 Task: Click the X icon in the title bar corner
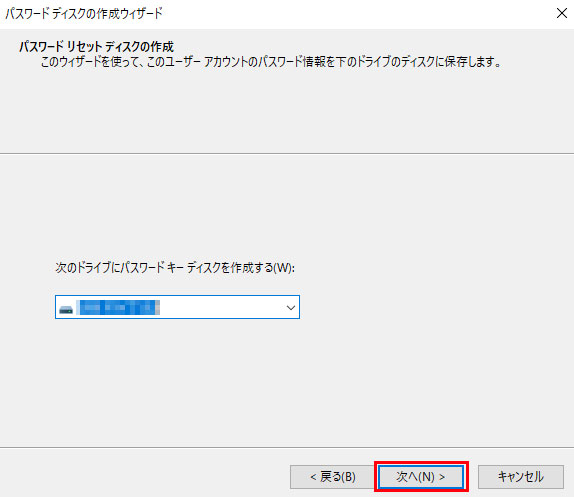(x=562, y=14)
